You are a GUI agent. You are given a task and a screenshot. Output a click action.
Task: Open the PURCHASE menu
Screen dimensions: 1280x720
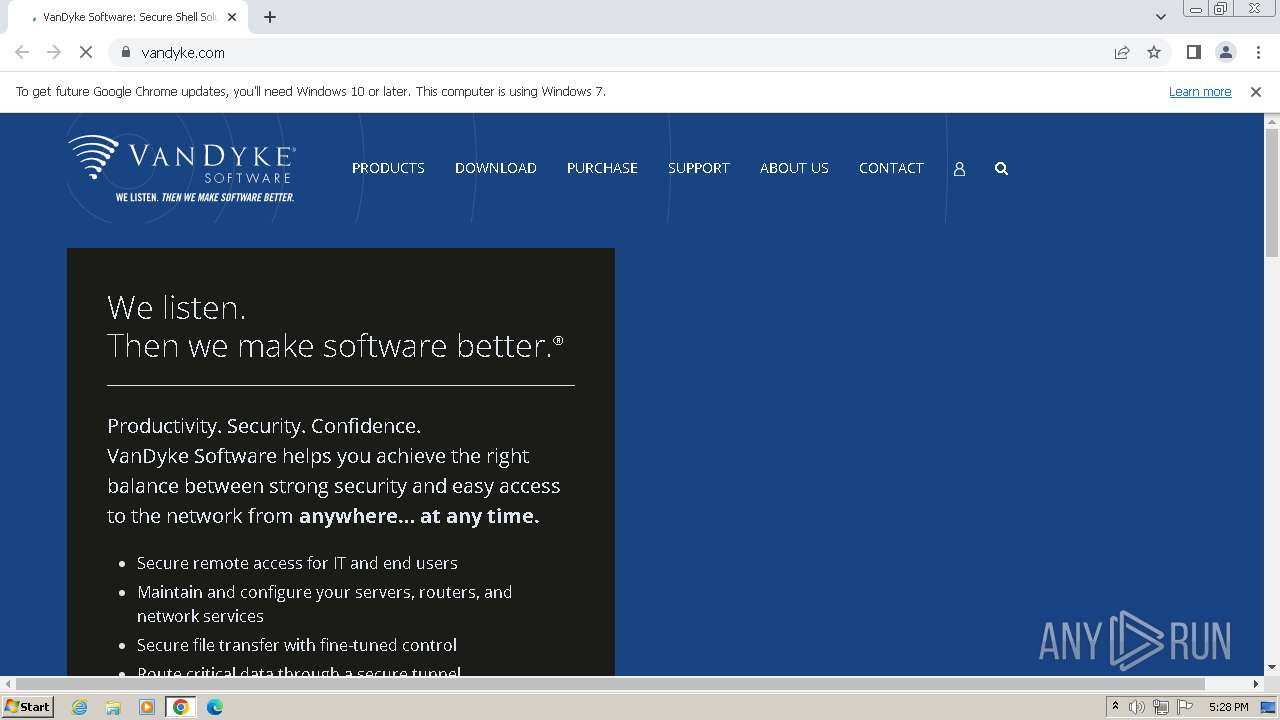pyautogui.click(x=602, y=168)
